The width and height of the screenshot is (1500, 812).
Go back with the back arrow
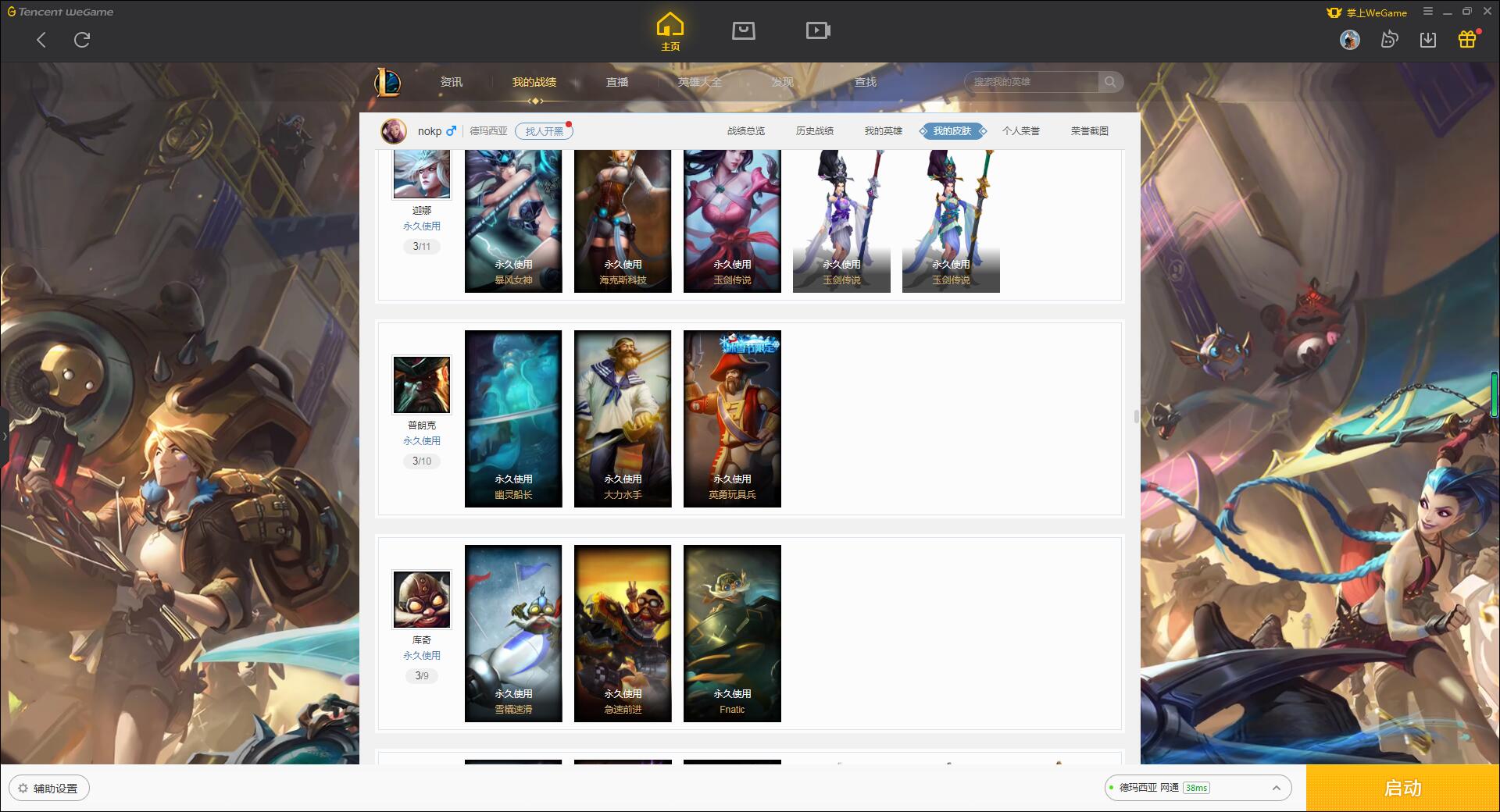41,40
